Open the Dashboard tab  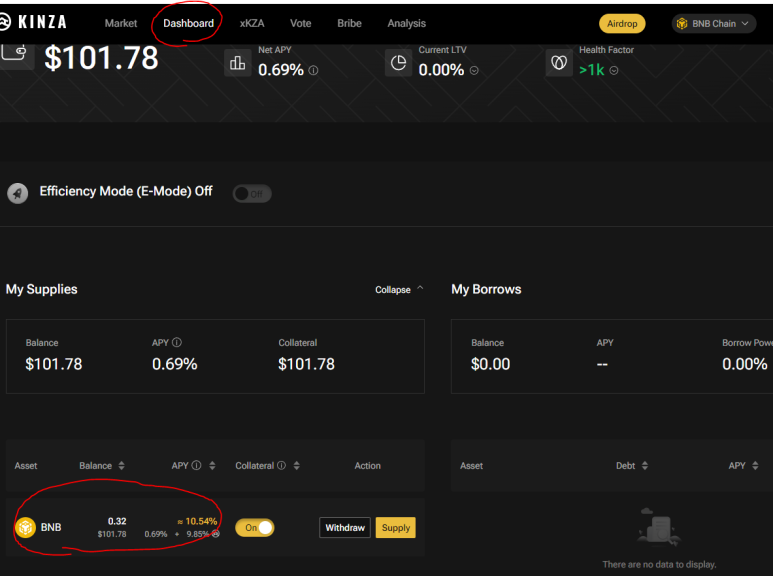[188, 23]
